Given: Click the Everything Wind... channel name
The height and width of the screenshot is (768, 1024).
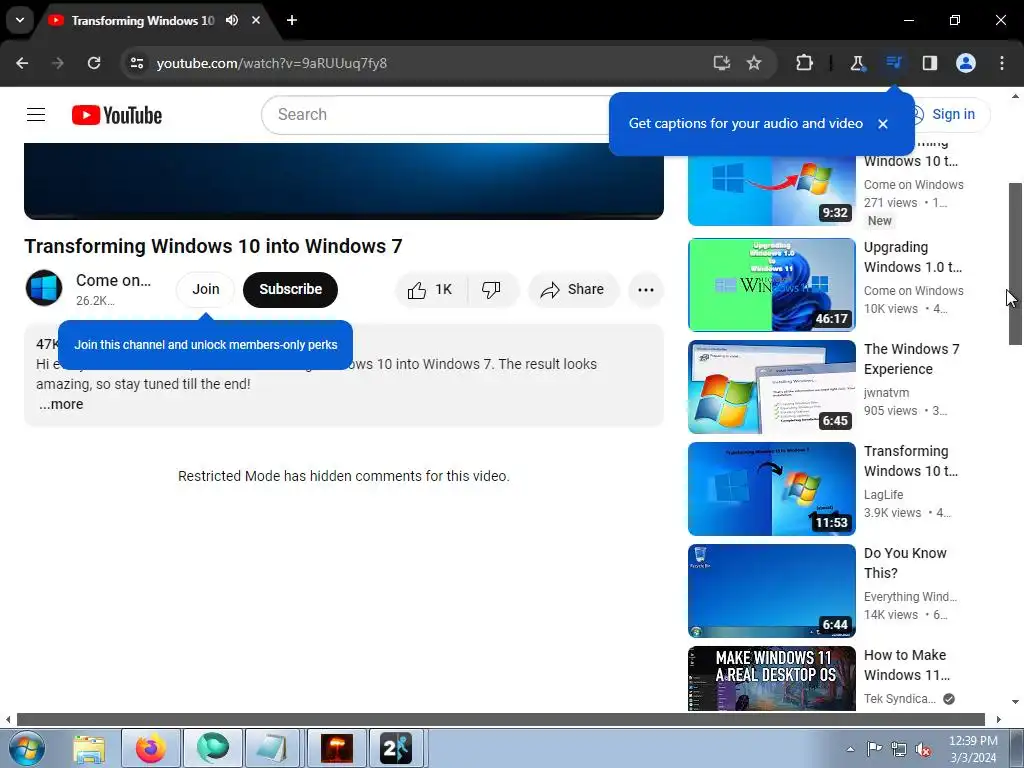Looking at the screenshot, I should (x=910, y=596).
